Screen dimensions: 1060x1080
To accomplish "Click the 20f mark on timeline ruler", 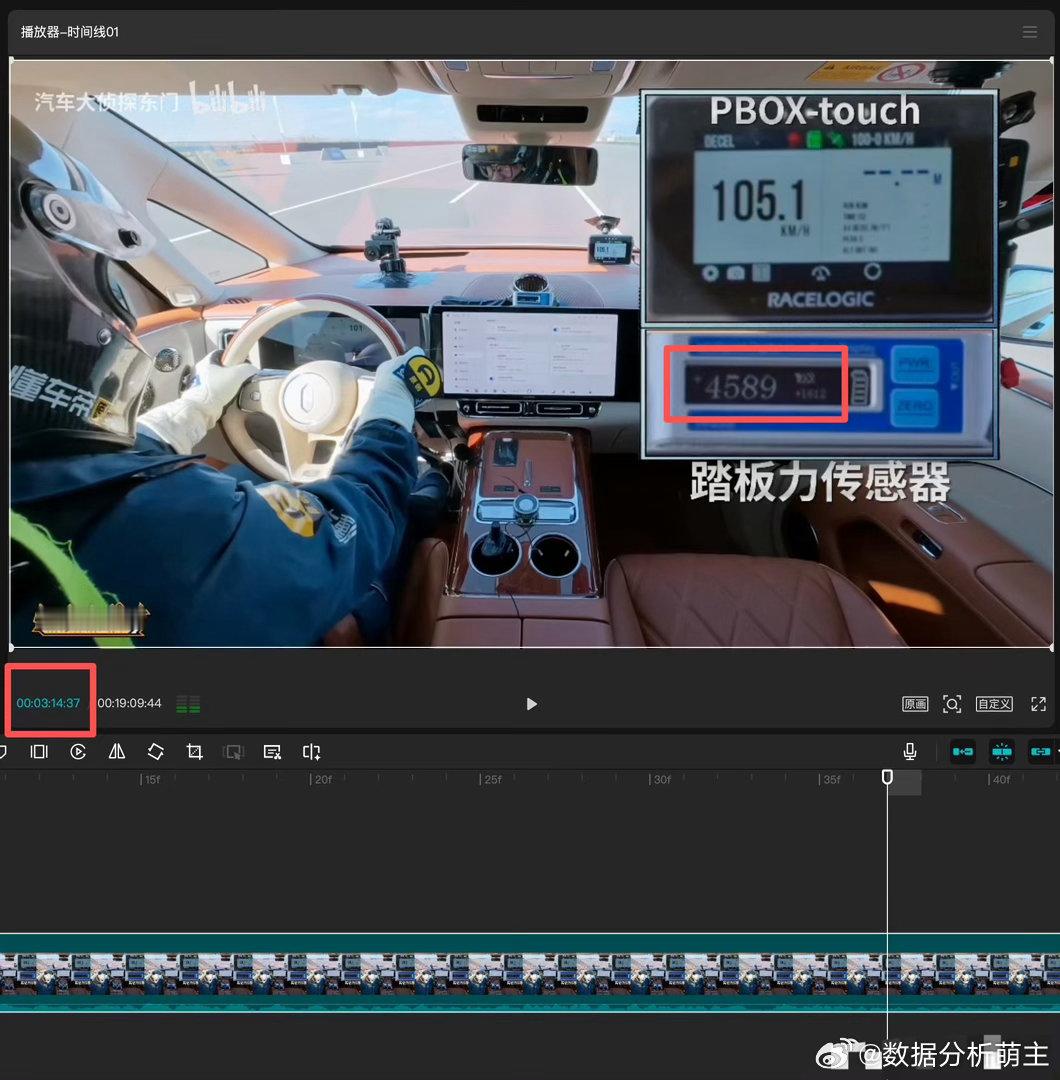I will pos(321,780).
